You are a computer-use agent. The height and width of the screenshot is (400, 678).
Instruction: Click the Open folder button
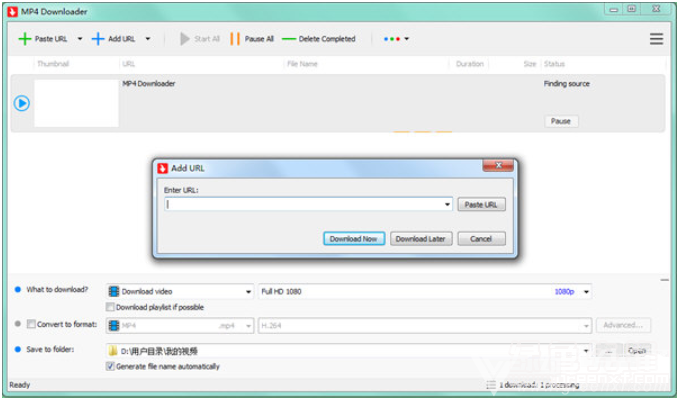point(637,351)
